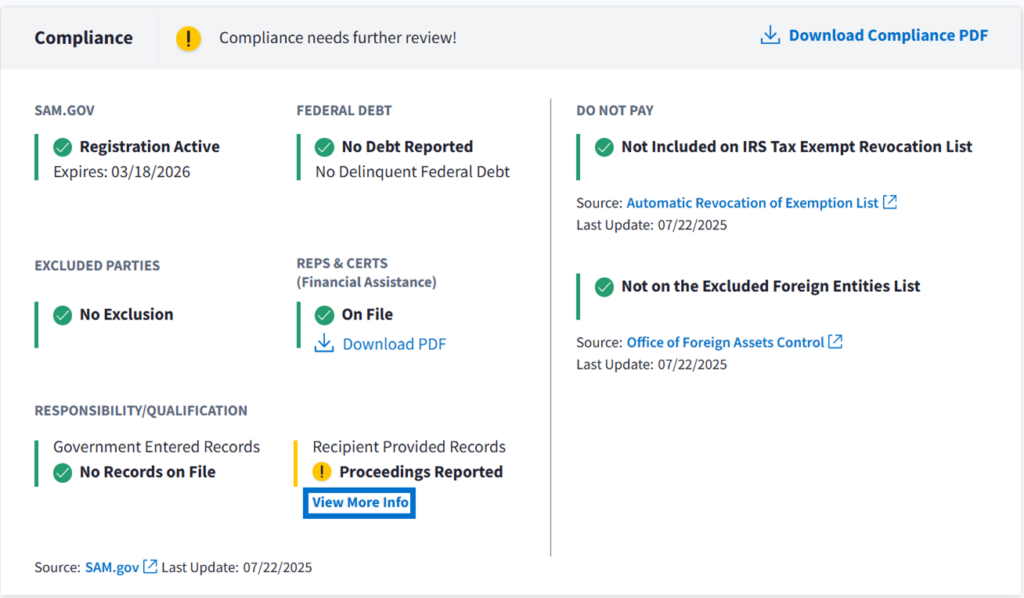Click the download icon under On File

324,344
